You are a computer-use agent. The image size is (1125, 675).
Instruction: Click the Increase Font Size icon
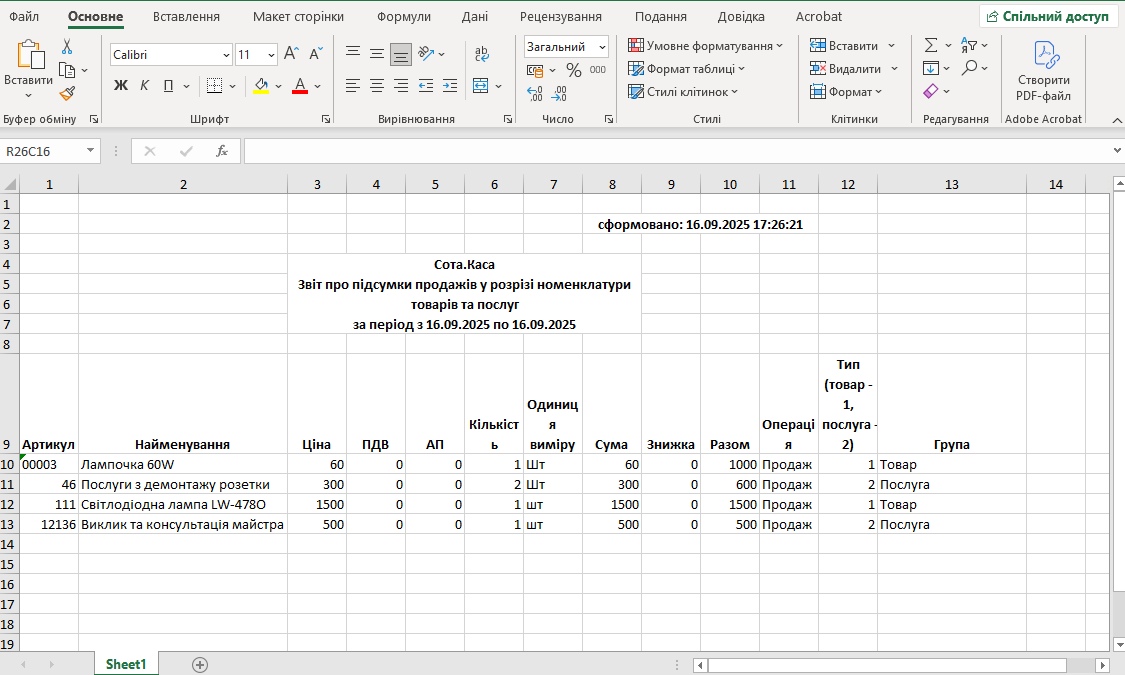291,54
